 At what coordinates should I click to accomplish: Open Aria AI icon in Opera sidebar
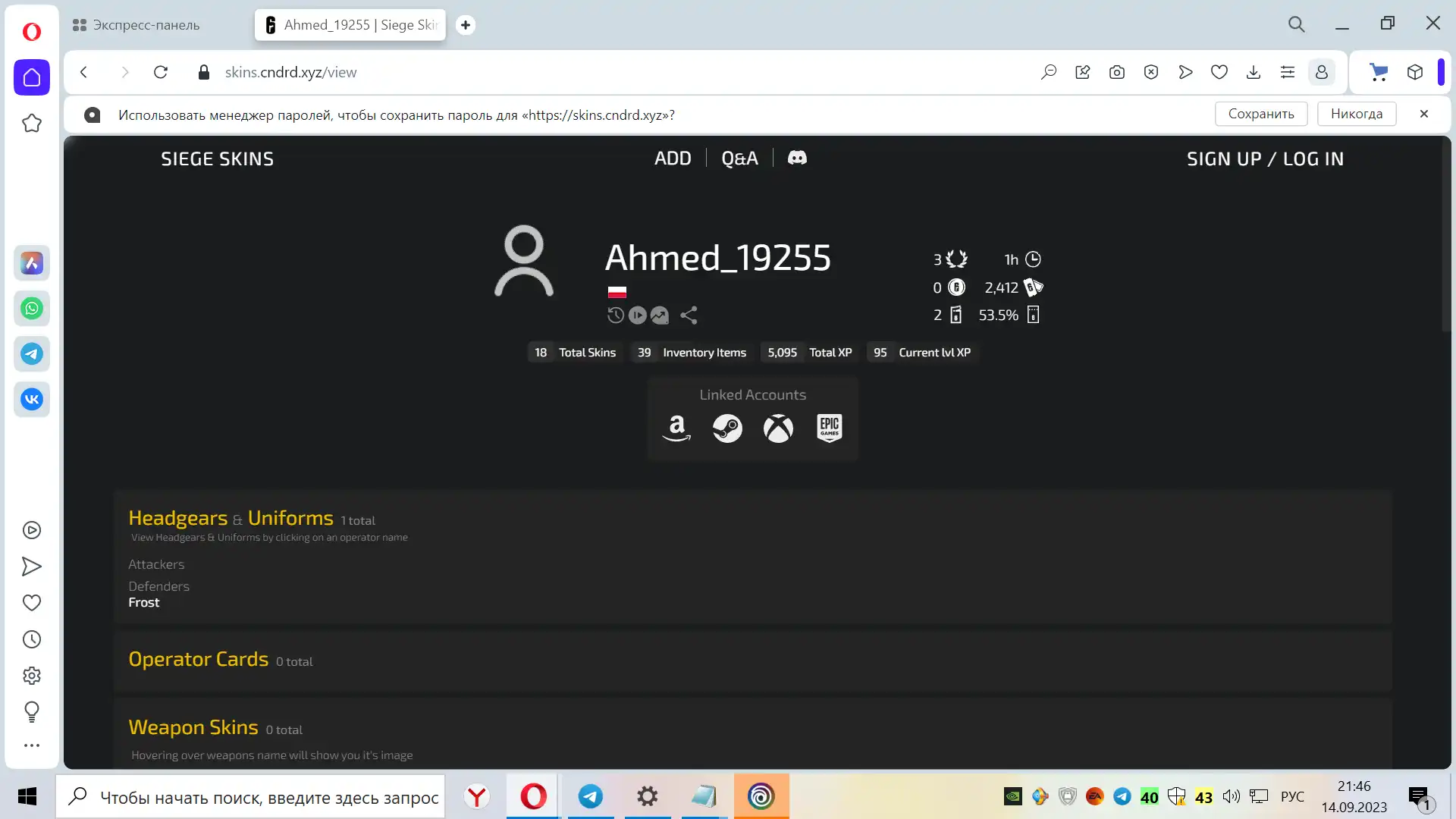pos(32,263)
